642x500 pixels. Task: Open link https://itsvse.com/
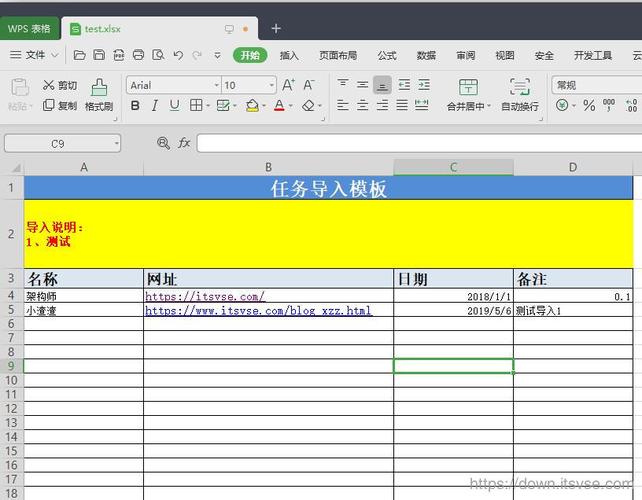[x=205, y=296]
